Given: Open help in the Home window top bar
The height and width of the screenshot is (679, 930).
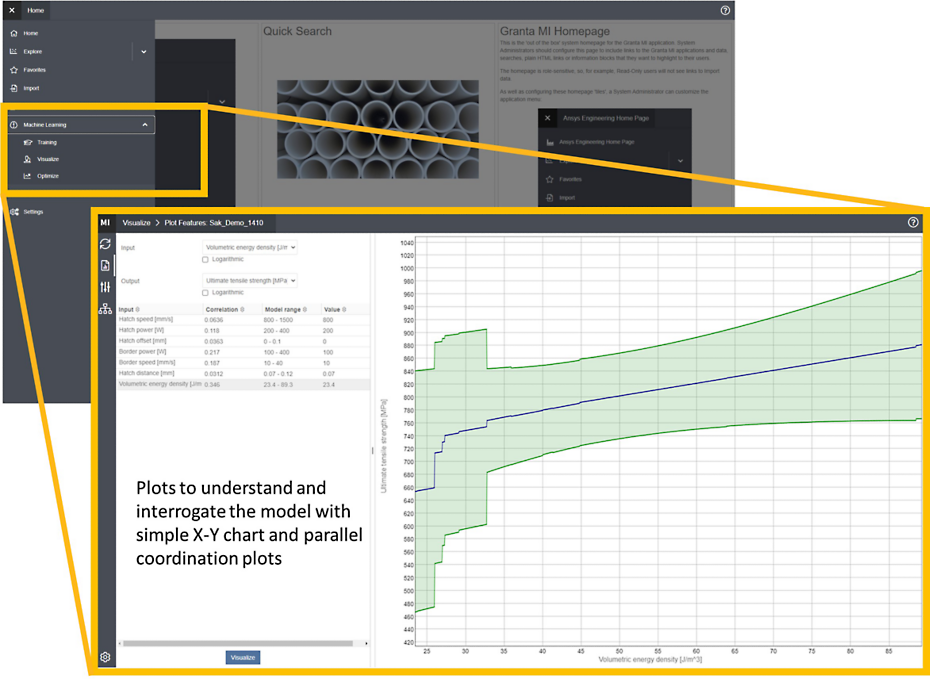Looking at the screenshot, I should 725,10.
